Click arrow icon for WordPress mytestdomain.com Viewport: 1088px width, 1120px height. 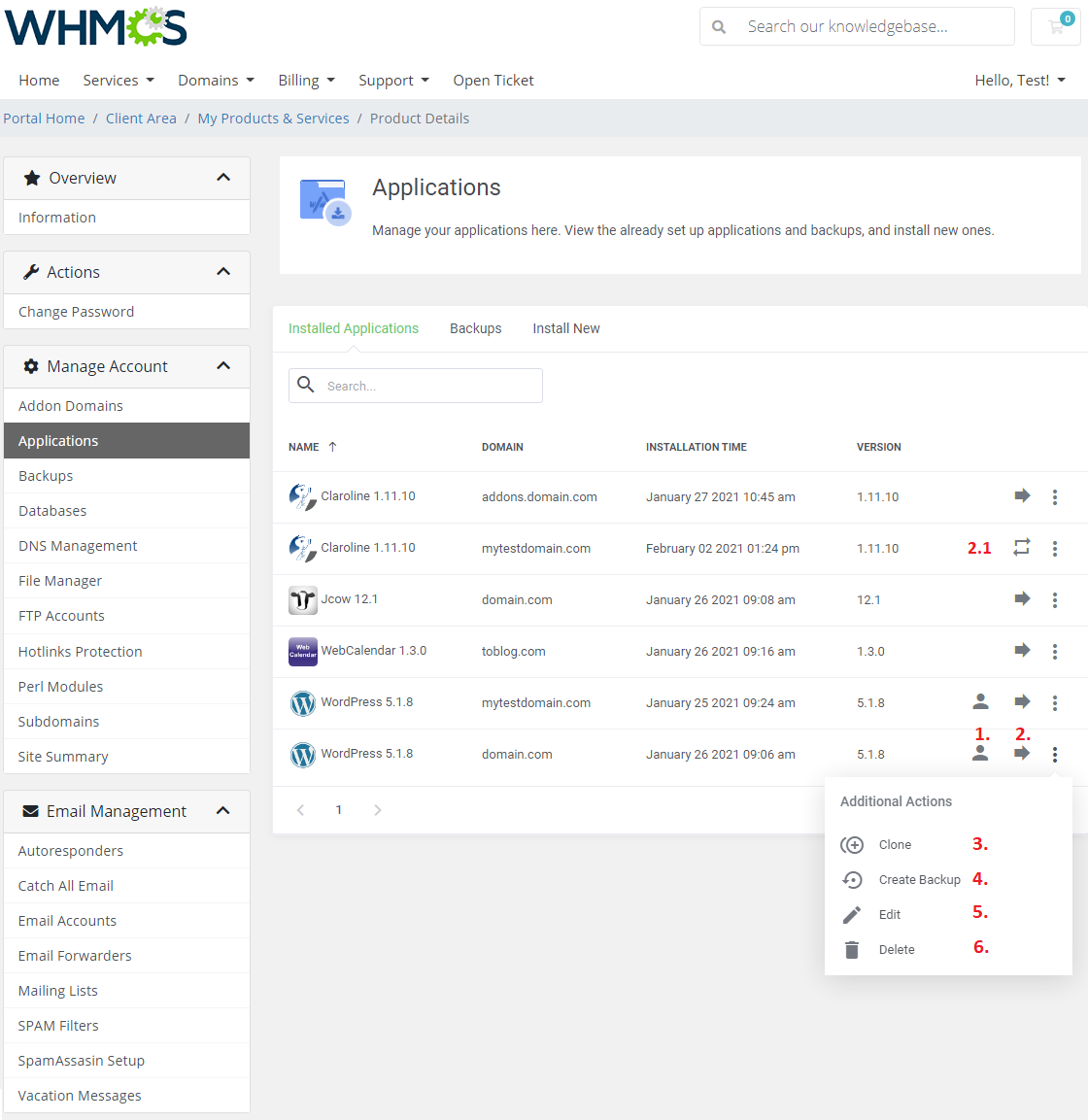pyautogui.click(x=1022, y=701)
